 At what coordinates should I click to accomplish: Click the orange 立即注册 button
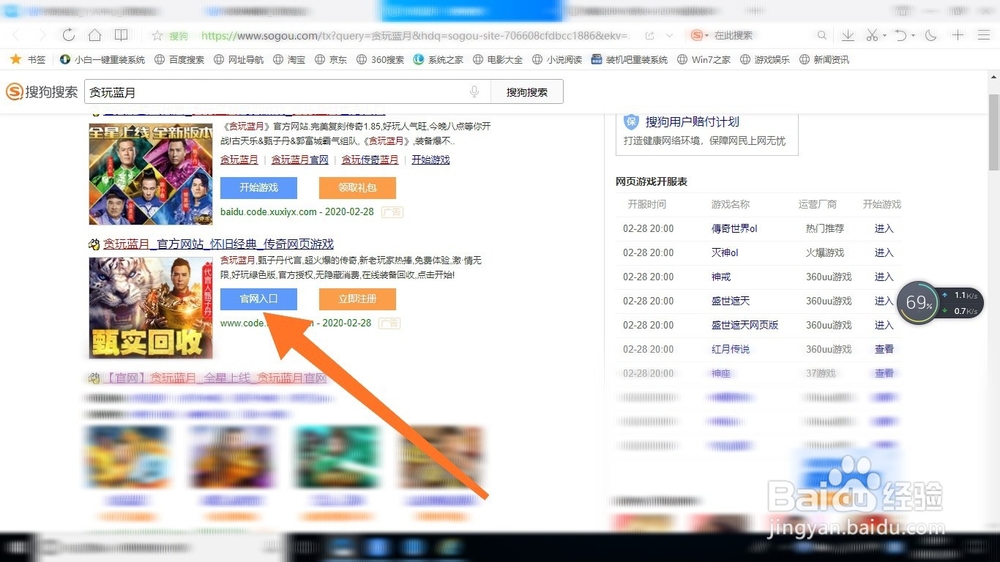coord(357,299)
